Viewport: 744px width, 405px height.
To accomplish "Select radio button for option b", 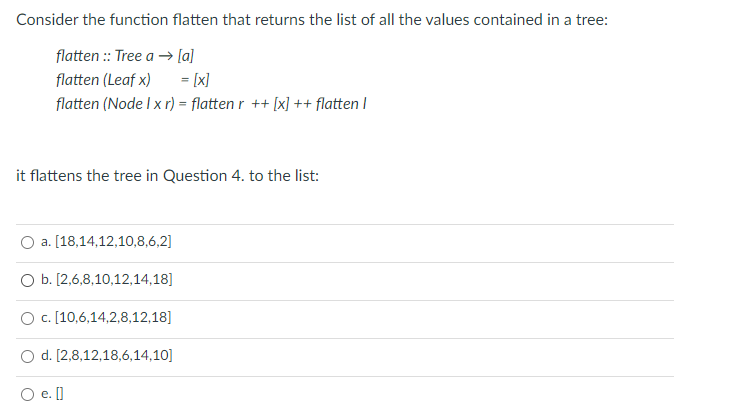I will point(28,281).
